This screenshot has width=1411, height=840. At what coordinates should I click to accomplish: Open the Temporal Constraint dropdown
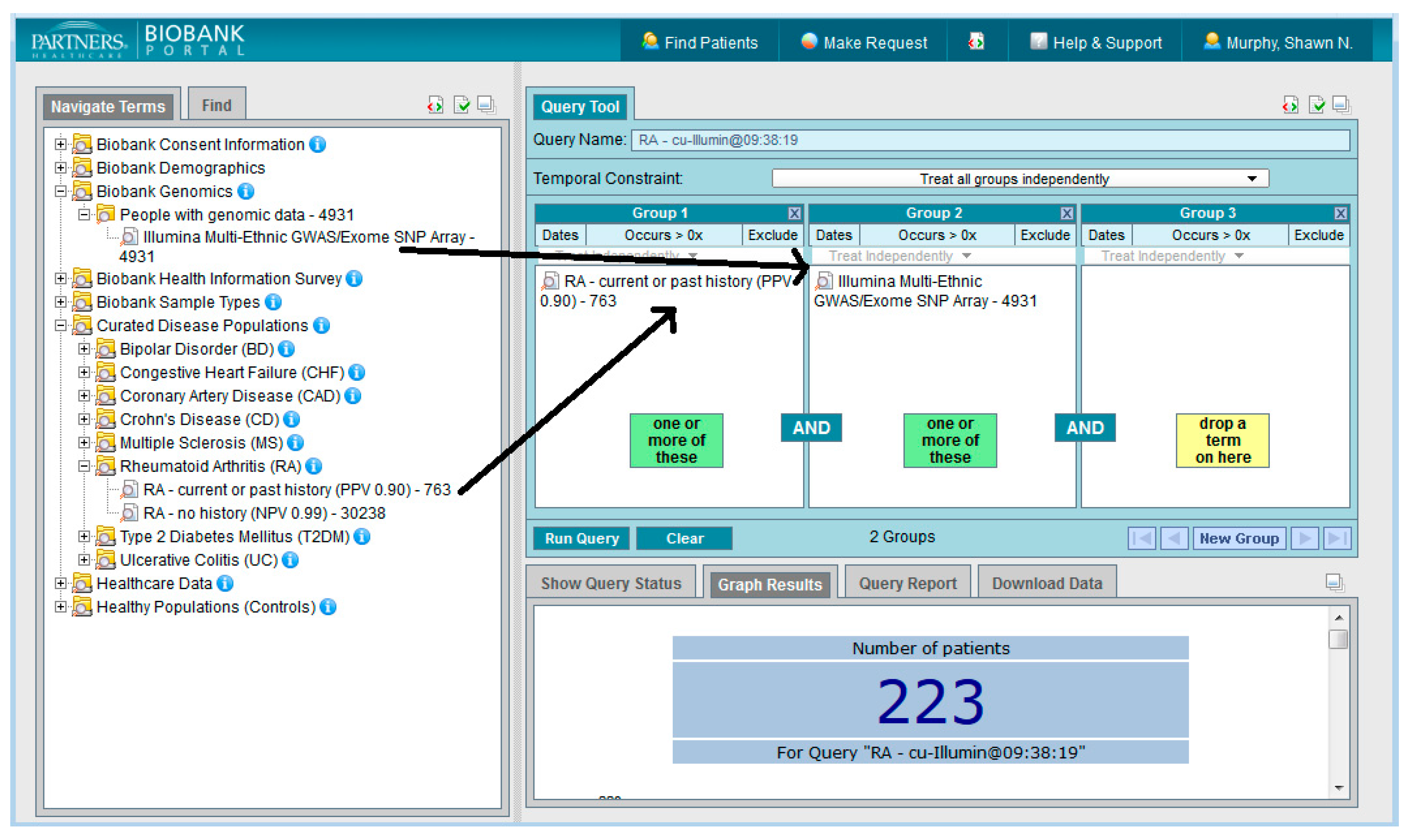[1020, 179]
